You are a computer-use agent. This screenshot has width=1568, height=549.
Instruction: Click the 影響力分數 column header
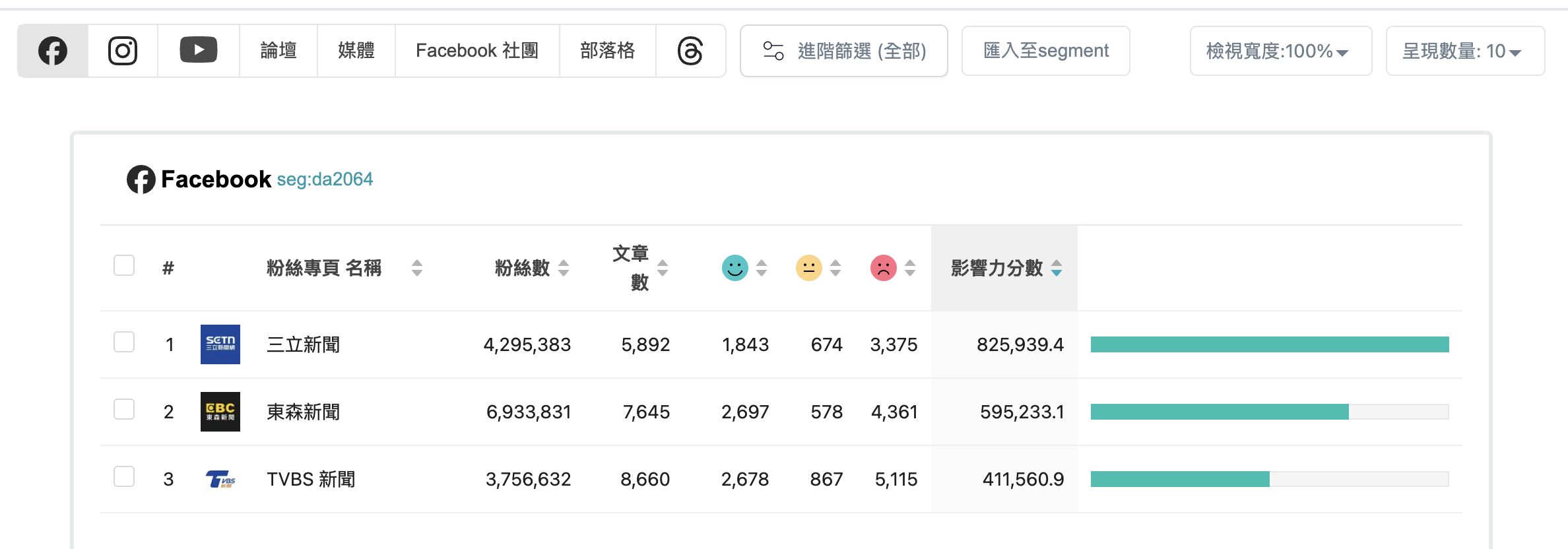coord(996,268)
